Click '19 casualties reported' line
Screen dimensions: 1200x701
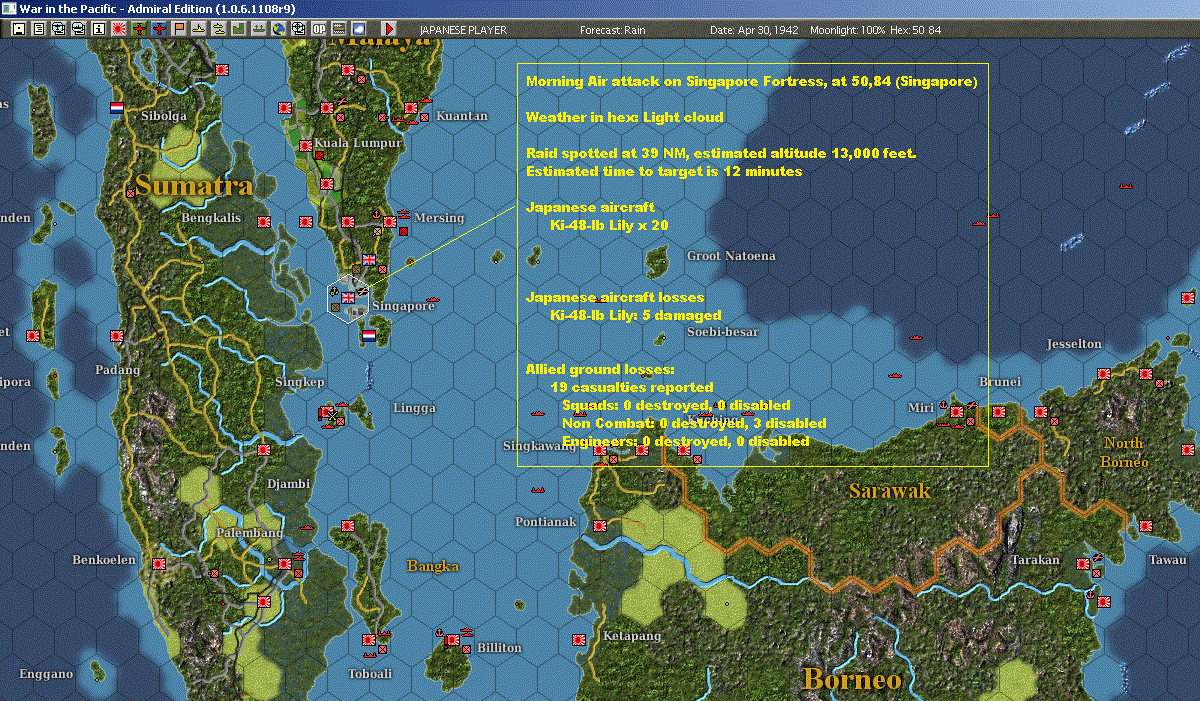(632, 387)
